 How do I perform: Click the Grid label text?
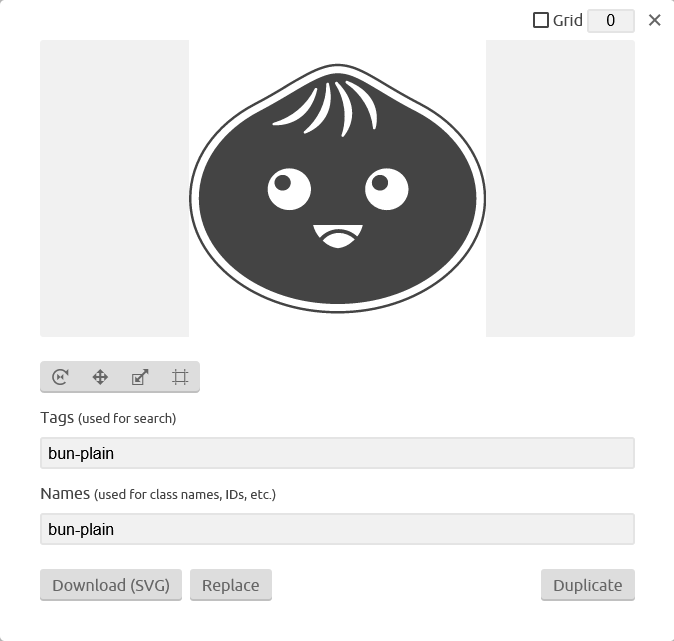pos(567,20)
